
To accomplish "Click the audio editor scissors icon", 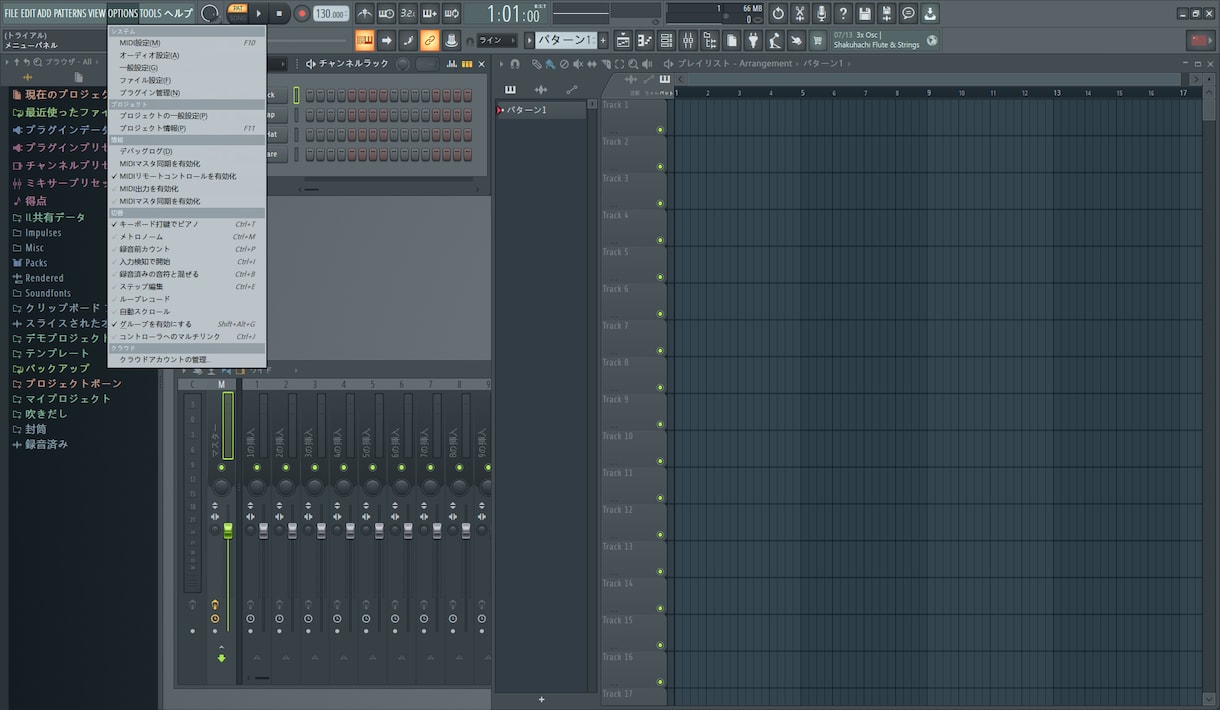I will pos(800,13).
